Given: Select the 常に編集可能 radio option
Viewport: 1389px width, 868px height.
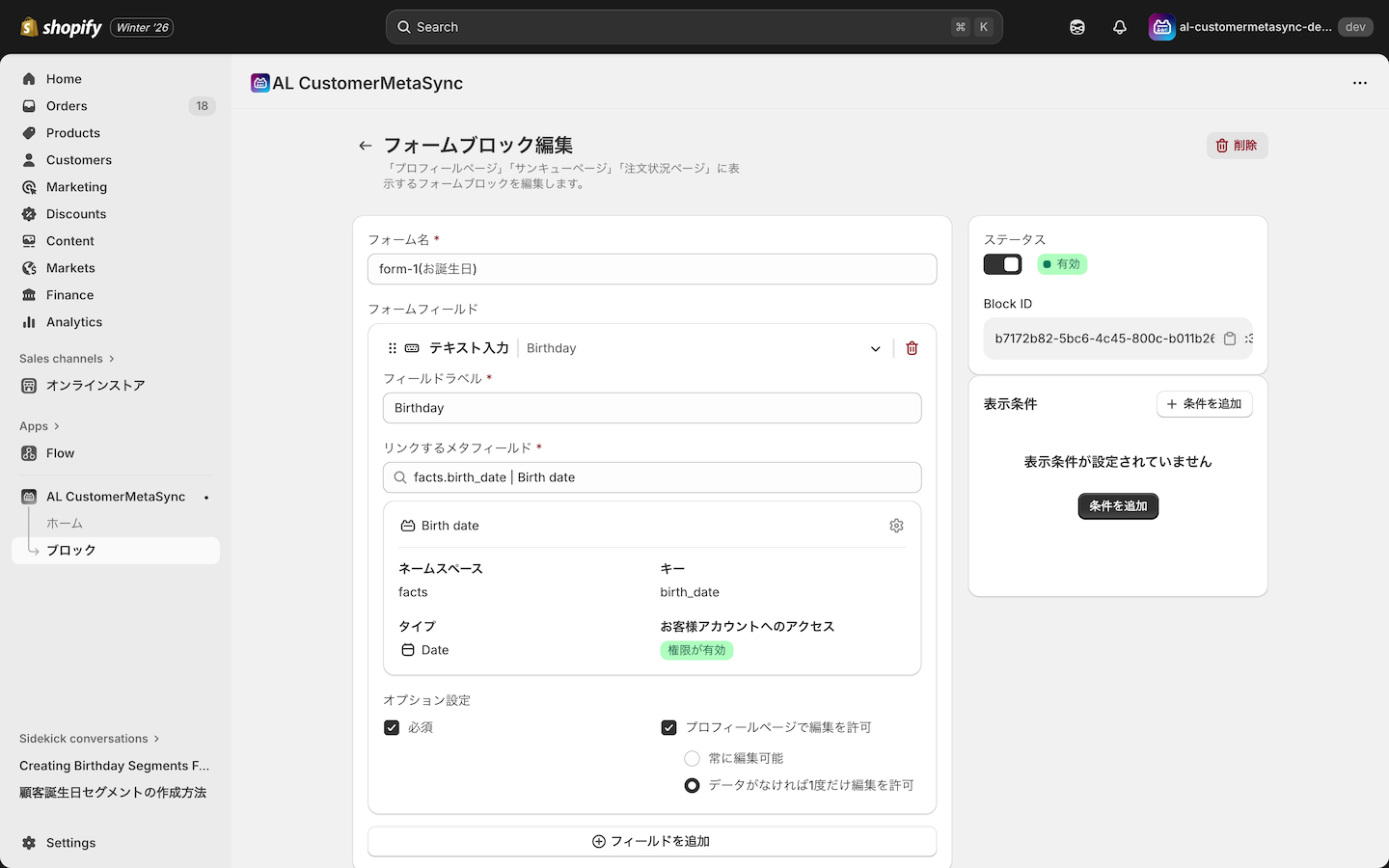Looking at the screenshot, I should pos(692,758).
